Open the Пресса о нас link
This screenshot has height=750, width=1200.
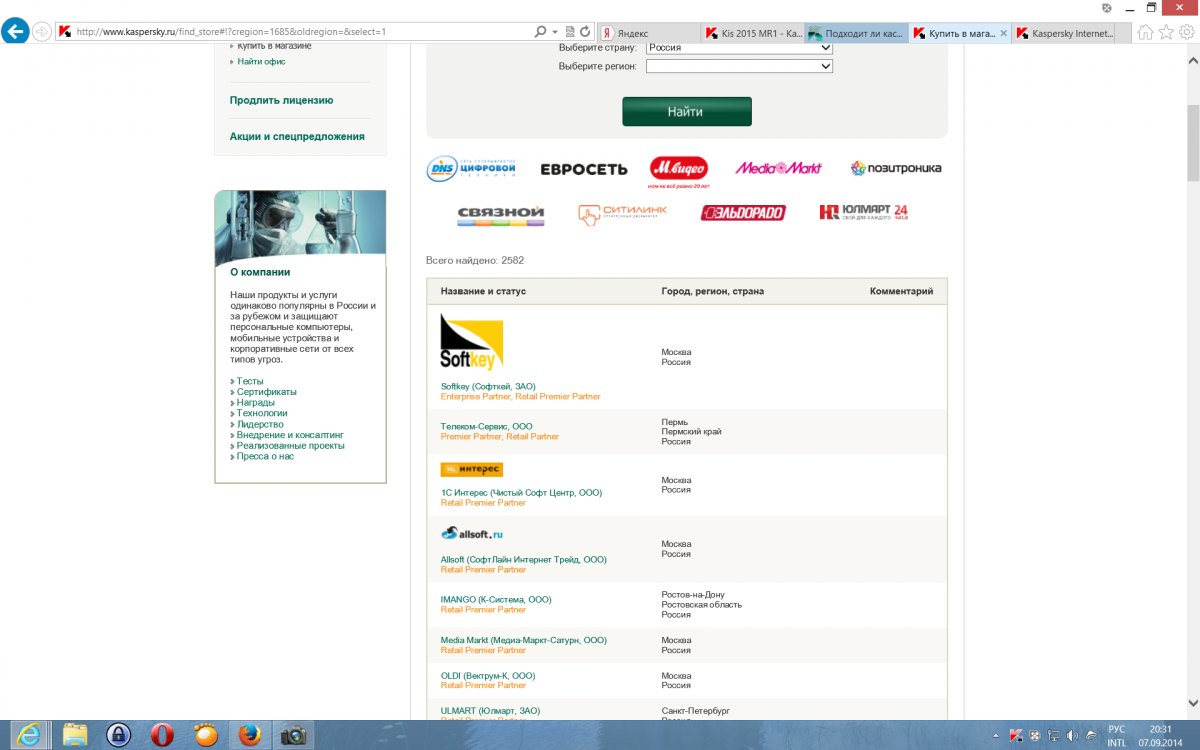pyautogui.click(x=265, y=456)
